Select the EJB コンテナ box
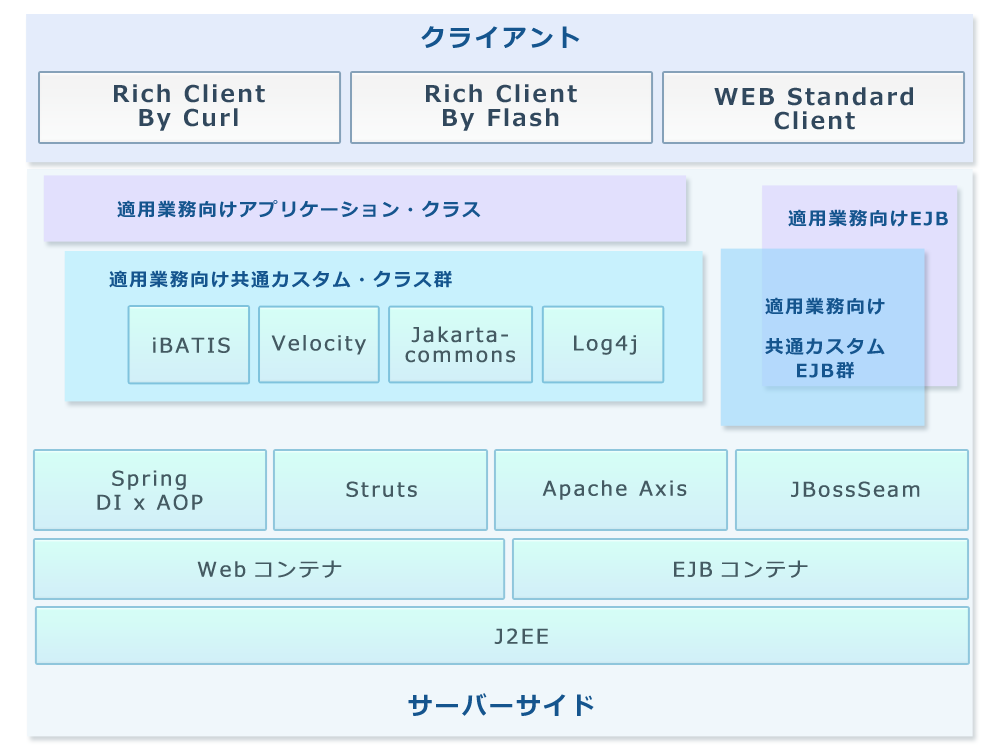Screen dimensions: 1000x750 [x=740, y=569]
